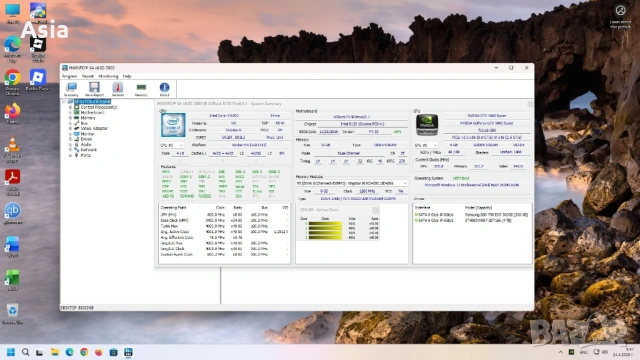The image size is (640, 360).
Task: Select Monitor in the tree
Action: [x=87, y=134]
